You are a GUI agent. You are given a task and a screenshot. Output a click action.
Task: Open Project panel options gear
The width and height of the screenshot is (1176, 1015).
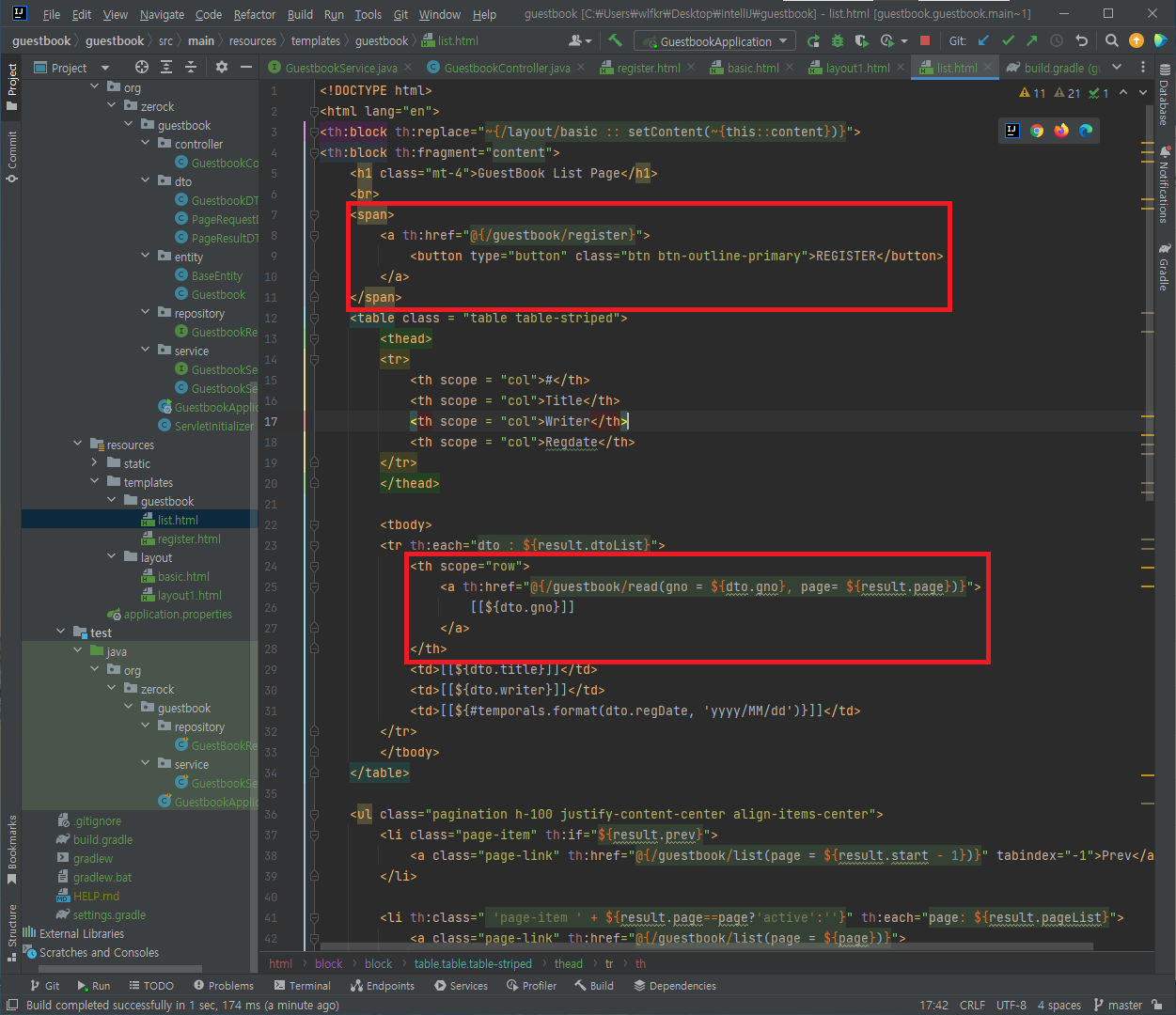coord(222,67)
